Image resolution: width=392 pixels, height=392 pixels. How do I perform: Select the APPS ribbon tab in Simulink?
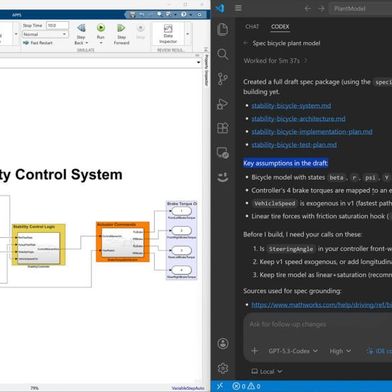[17, 15]
